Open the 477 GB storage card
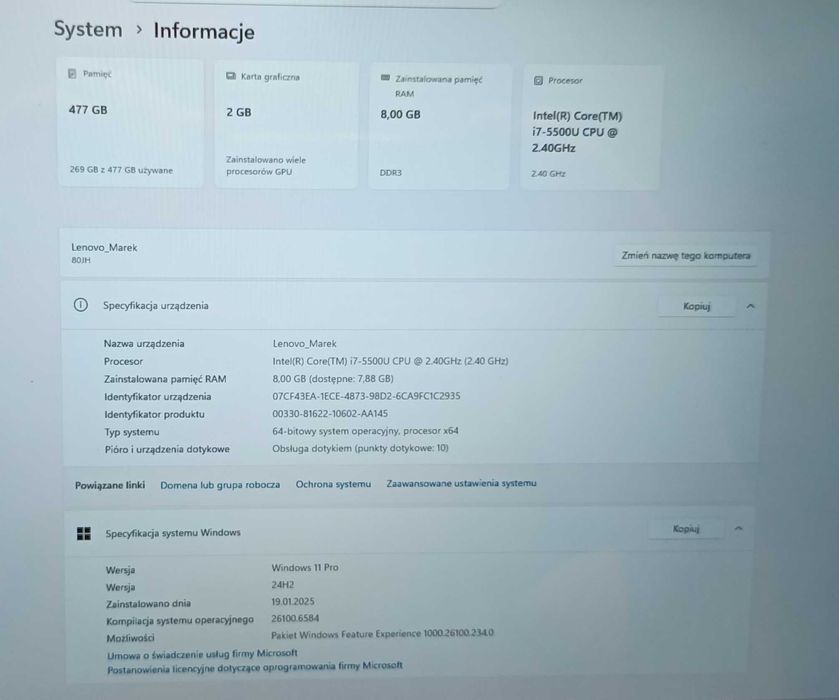Image resolution: width=839 pixels, height=700 pixels. (131, 123)
